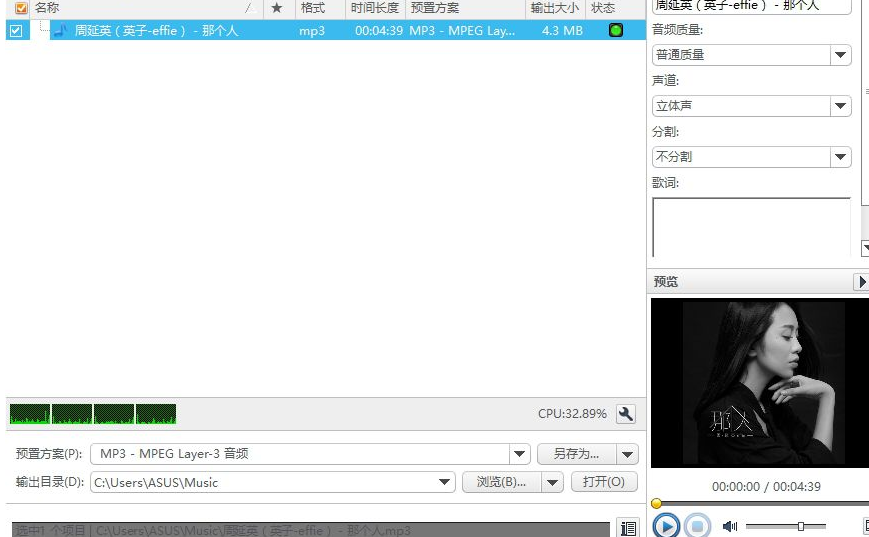
Task: Open CPU settings with the wrench icon
Action: point(626,414)
